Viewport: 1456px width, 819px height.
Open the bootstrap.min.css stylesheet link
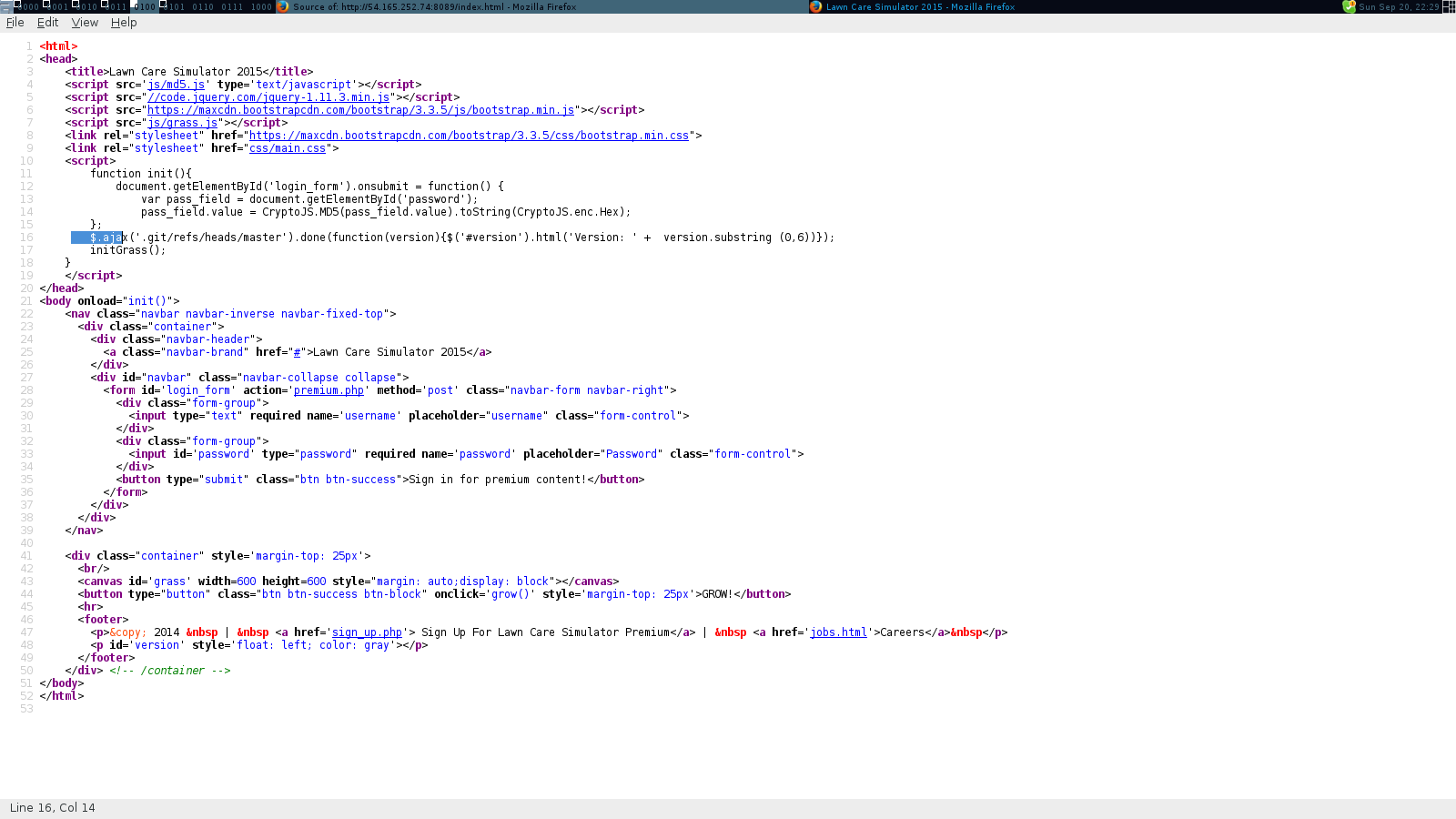470,136
